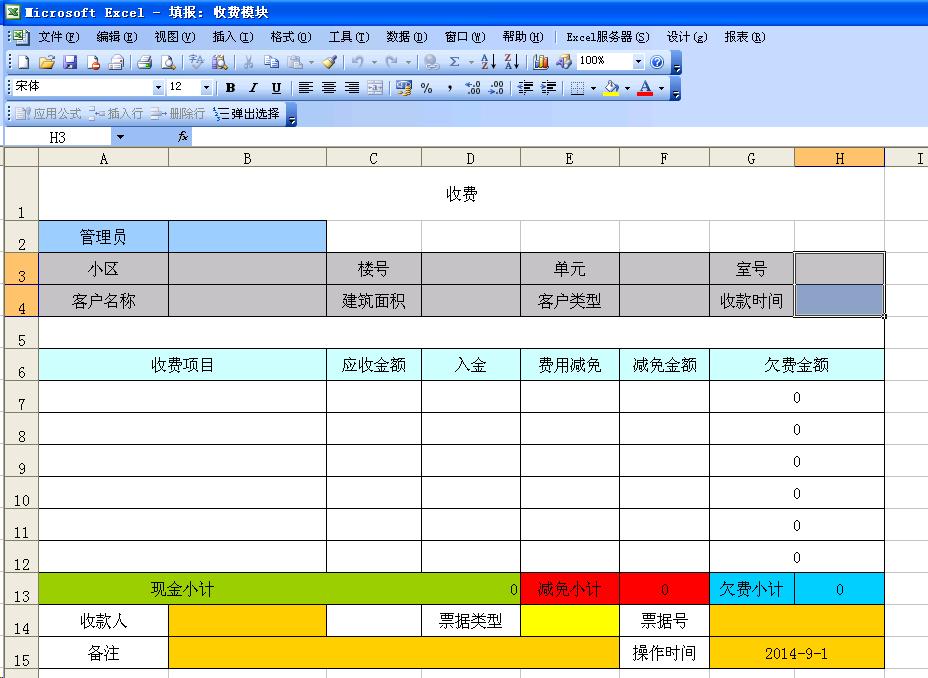The height and width of the screenshot is (678, 928).
Task: Select the 欠费小计 label cell
Action: pos(752,589)
